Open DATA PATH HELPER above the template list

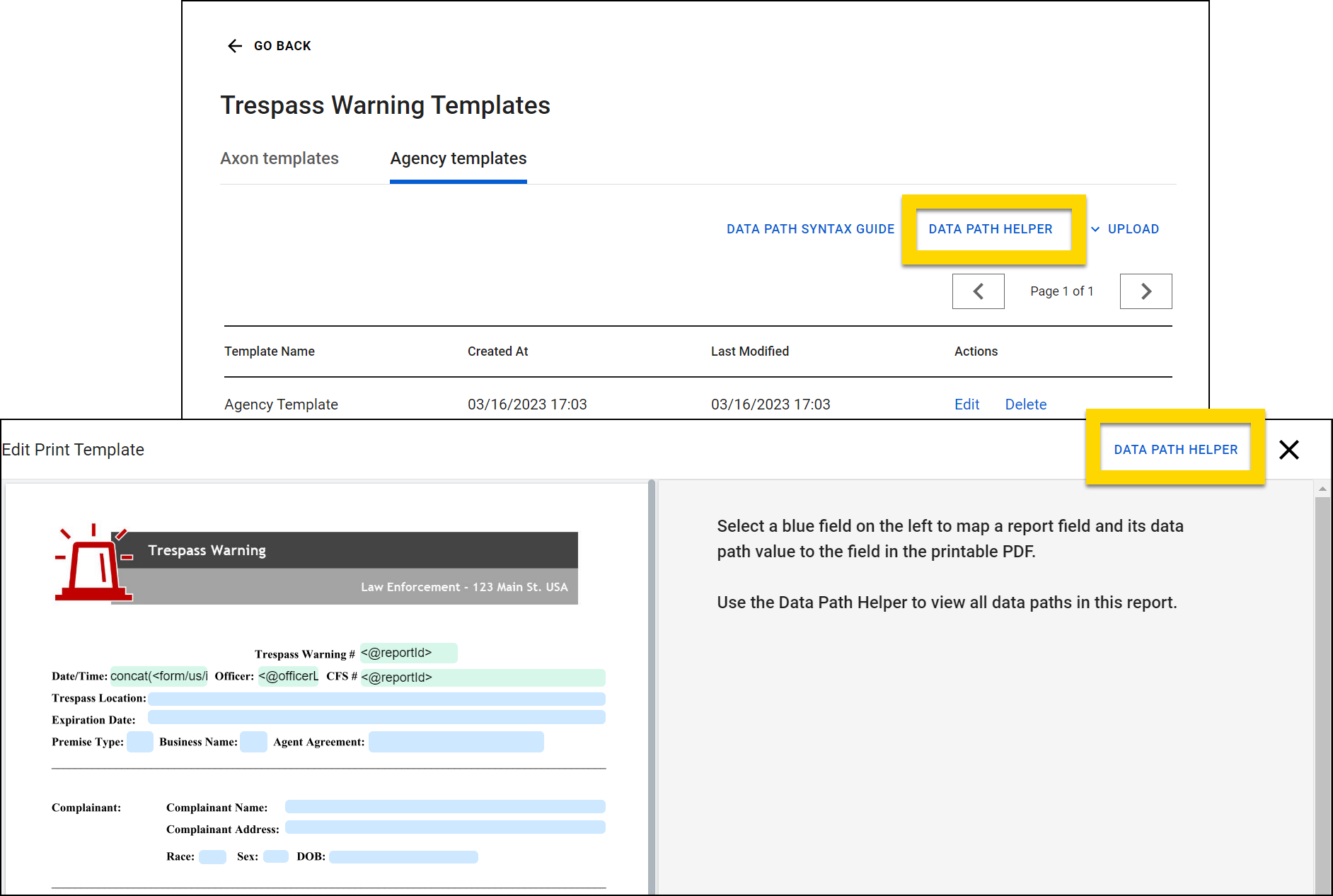point(991,228)
